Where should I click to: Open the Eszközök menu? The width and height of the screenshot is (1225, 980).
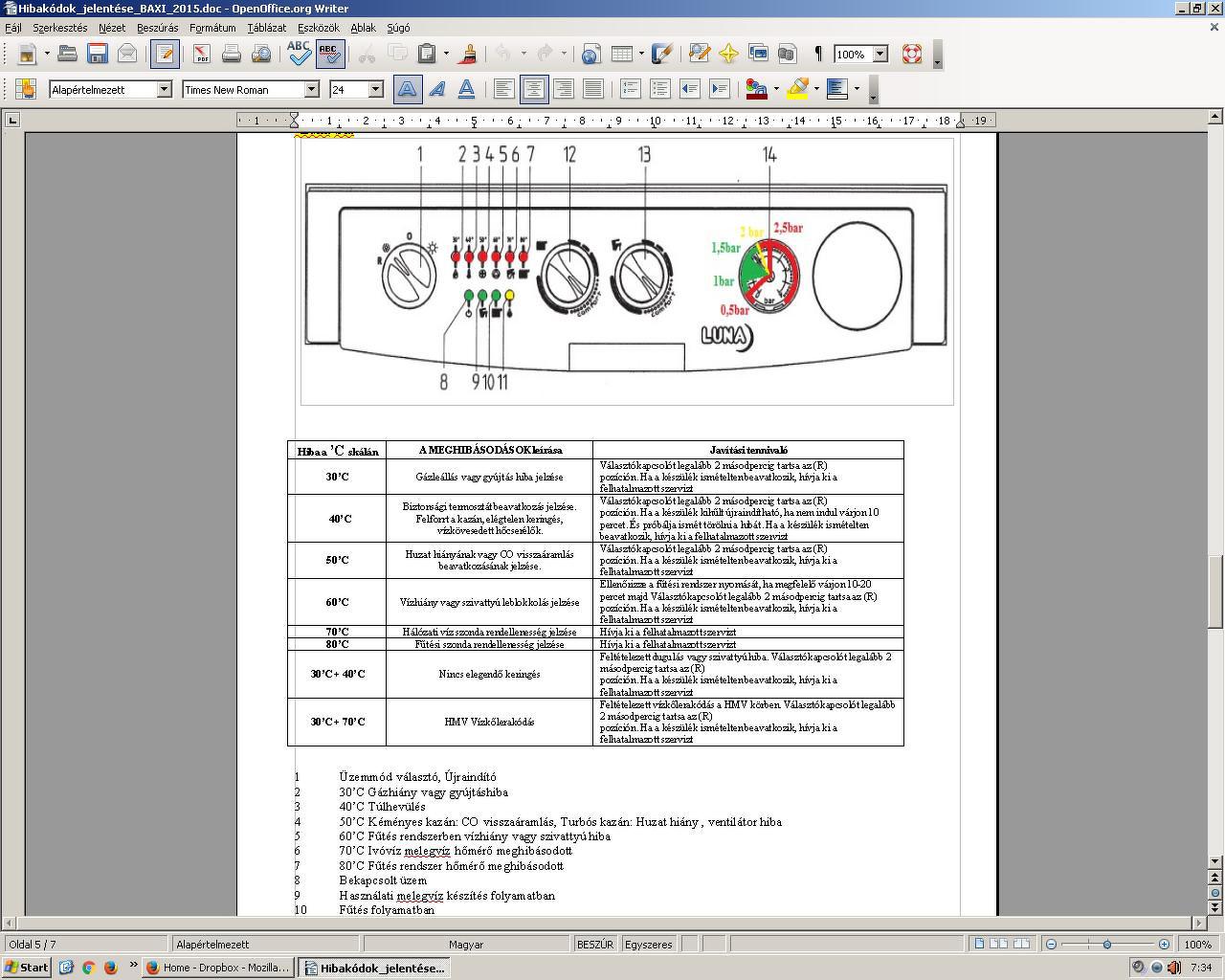[319, 28]
